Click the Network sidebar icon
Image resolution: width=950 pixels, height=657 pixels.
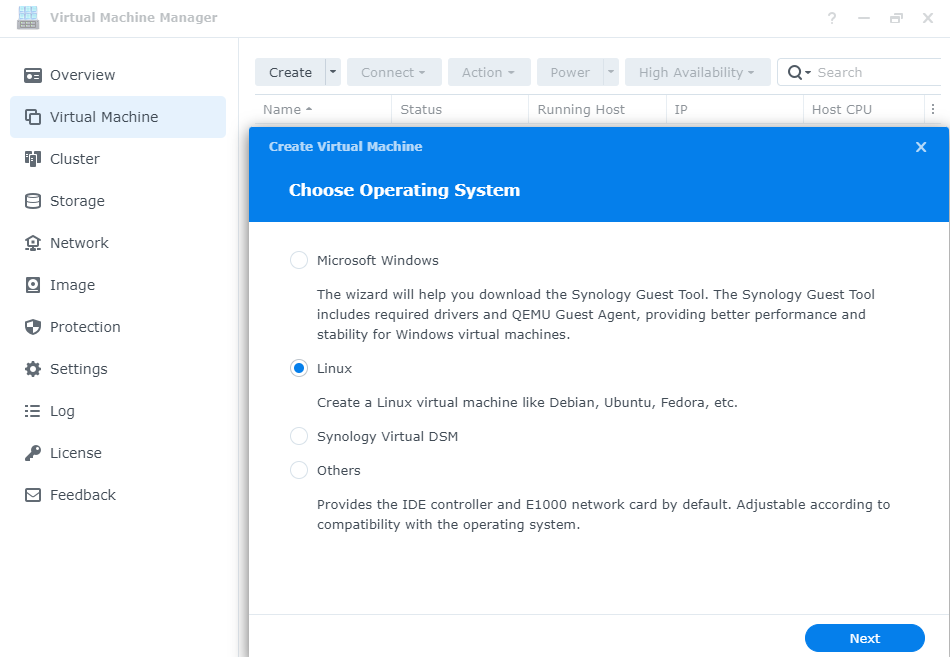pyautogui.click(x=33, y=243)
